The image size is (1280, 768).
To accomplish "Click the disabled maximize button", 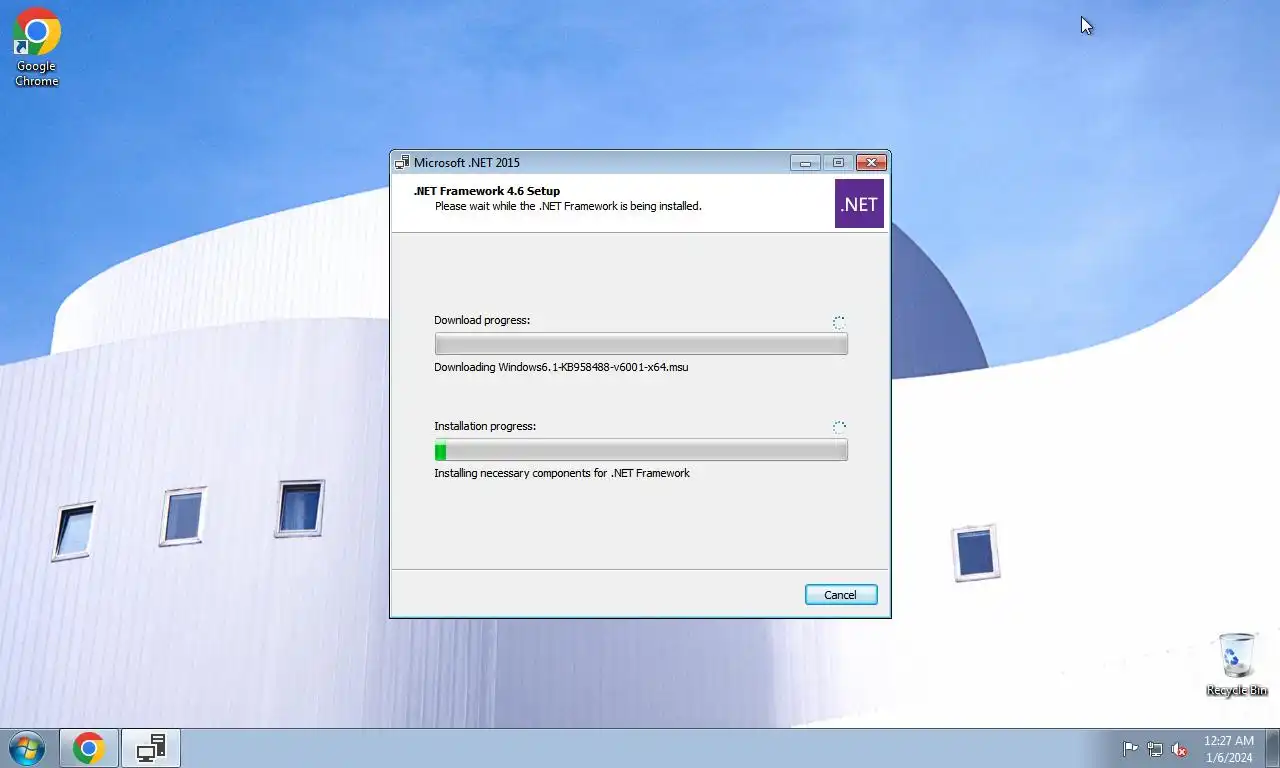I will (x=838, y=163).
